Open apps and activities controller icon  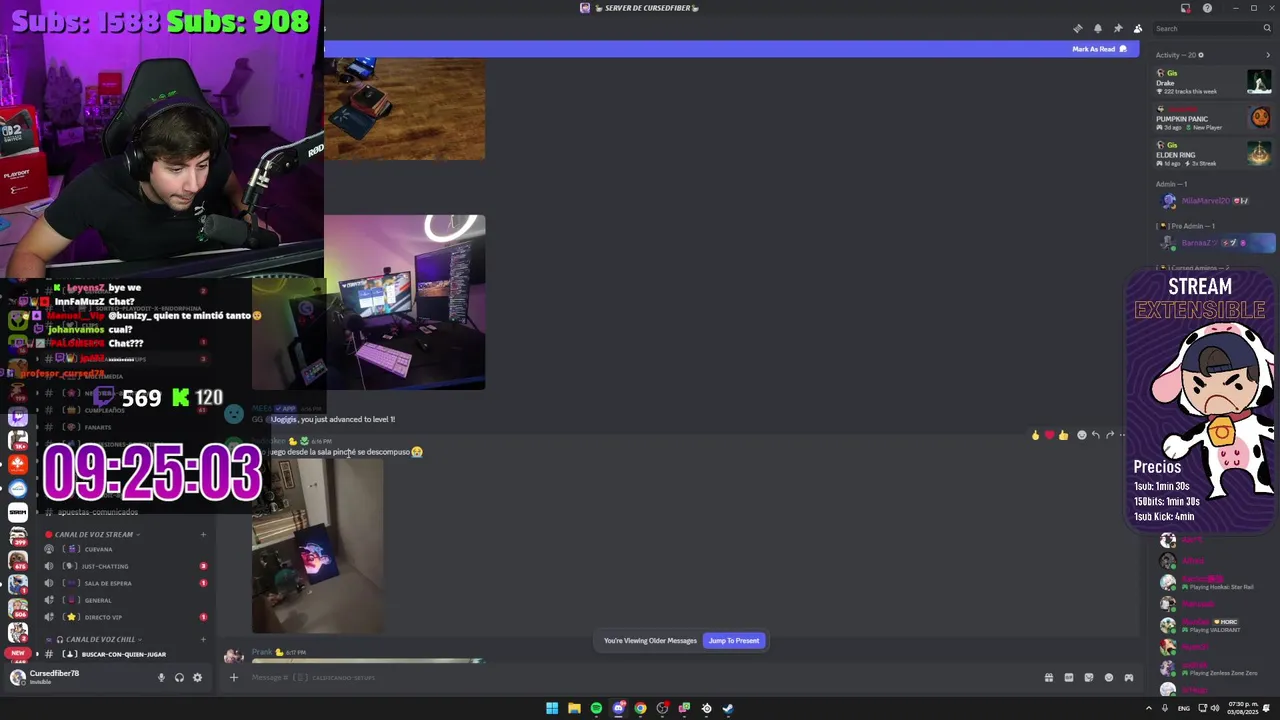click(1129, 677)
